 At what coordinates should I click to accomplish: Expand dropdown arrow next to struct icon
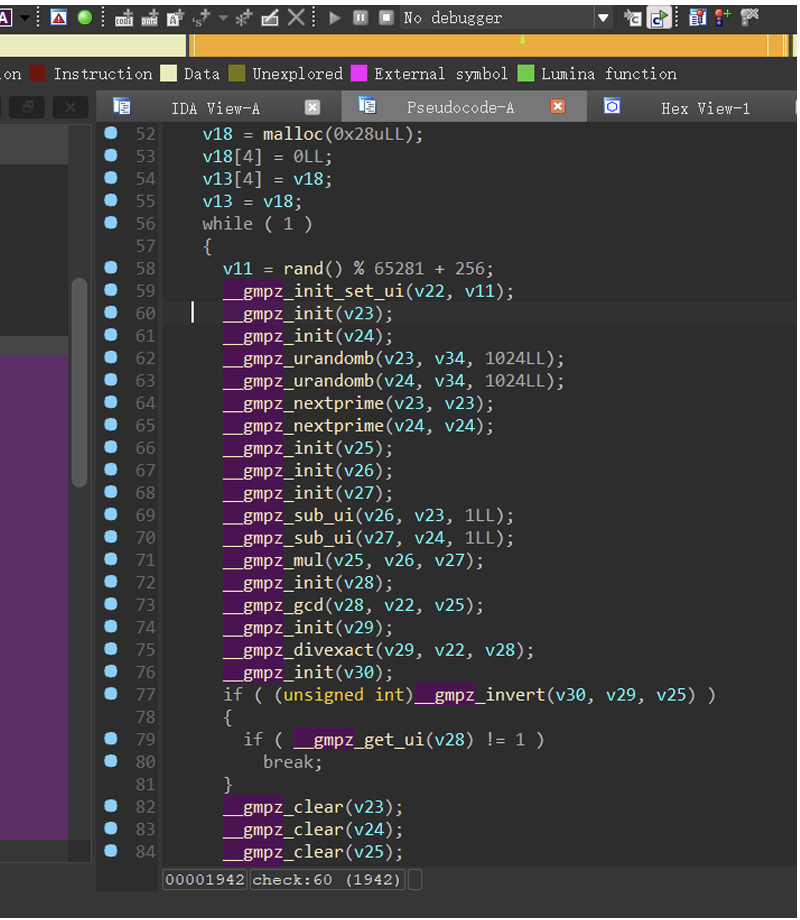coord(223,18)
